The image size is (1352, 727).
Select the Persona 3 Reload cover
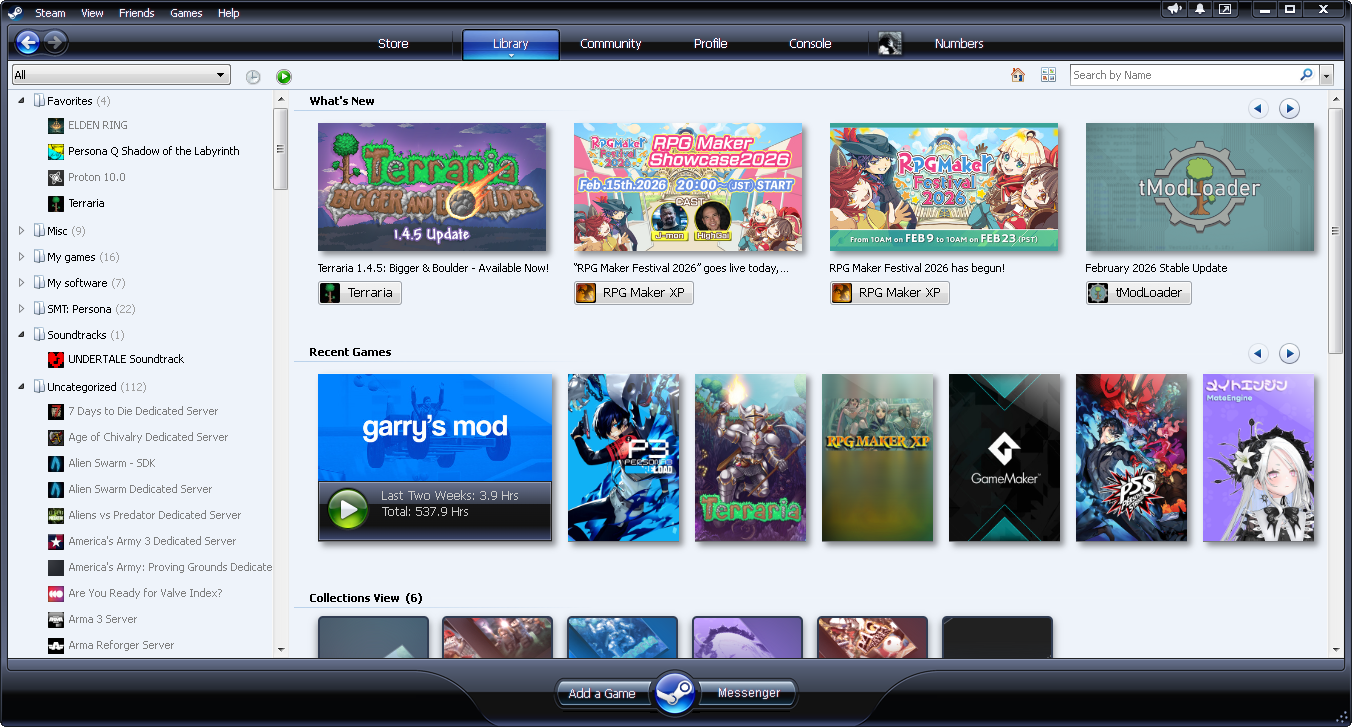pos(623,458)
